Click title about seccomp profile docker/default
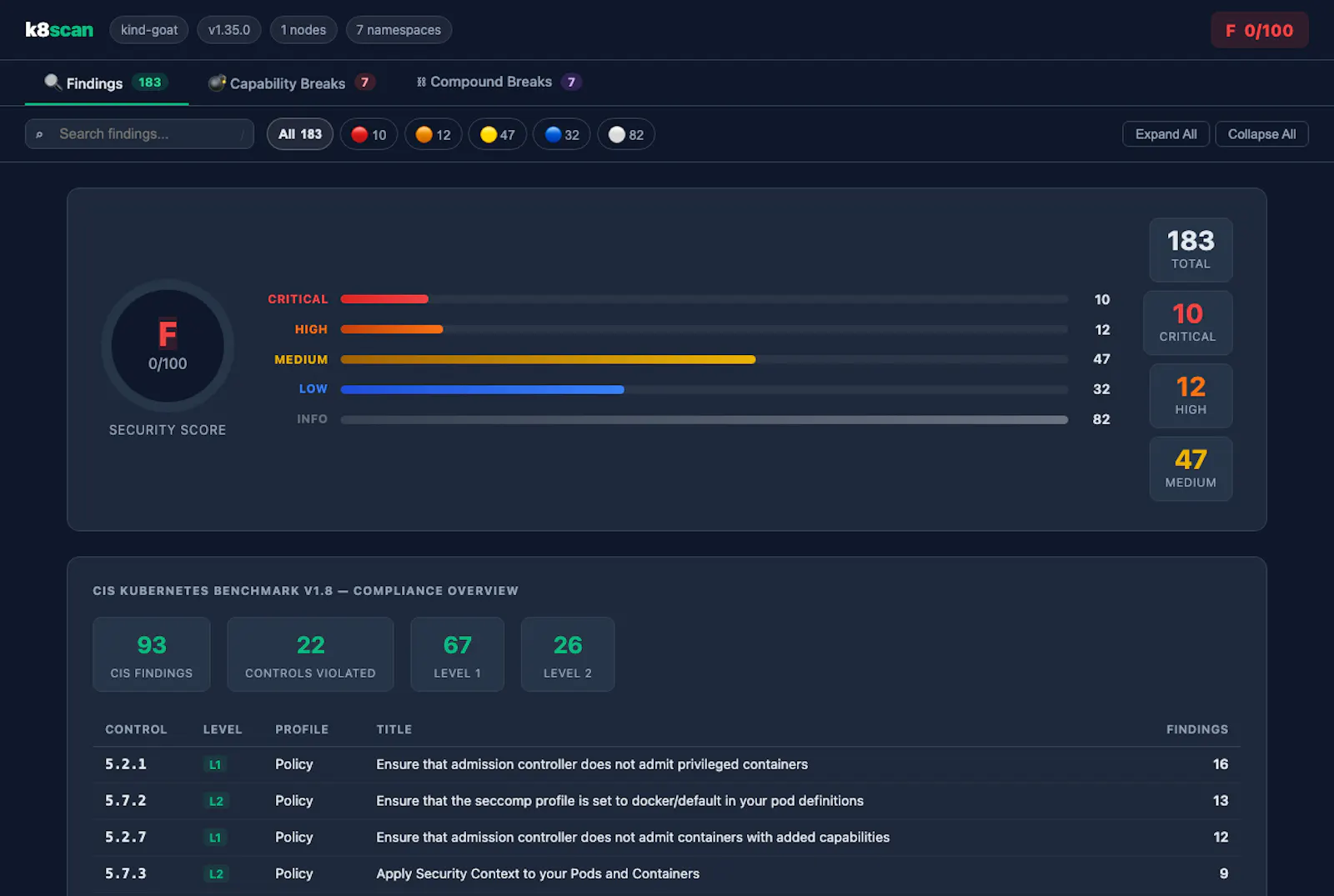The height and width of the screenshot is (896, 1334). tap(619, 801)
